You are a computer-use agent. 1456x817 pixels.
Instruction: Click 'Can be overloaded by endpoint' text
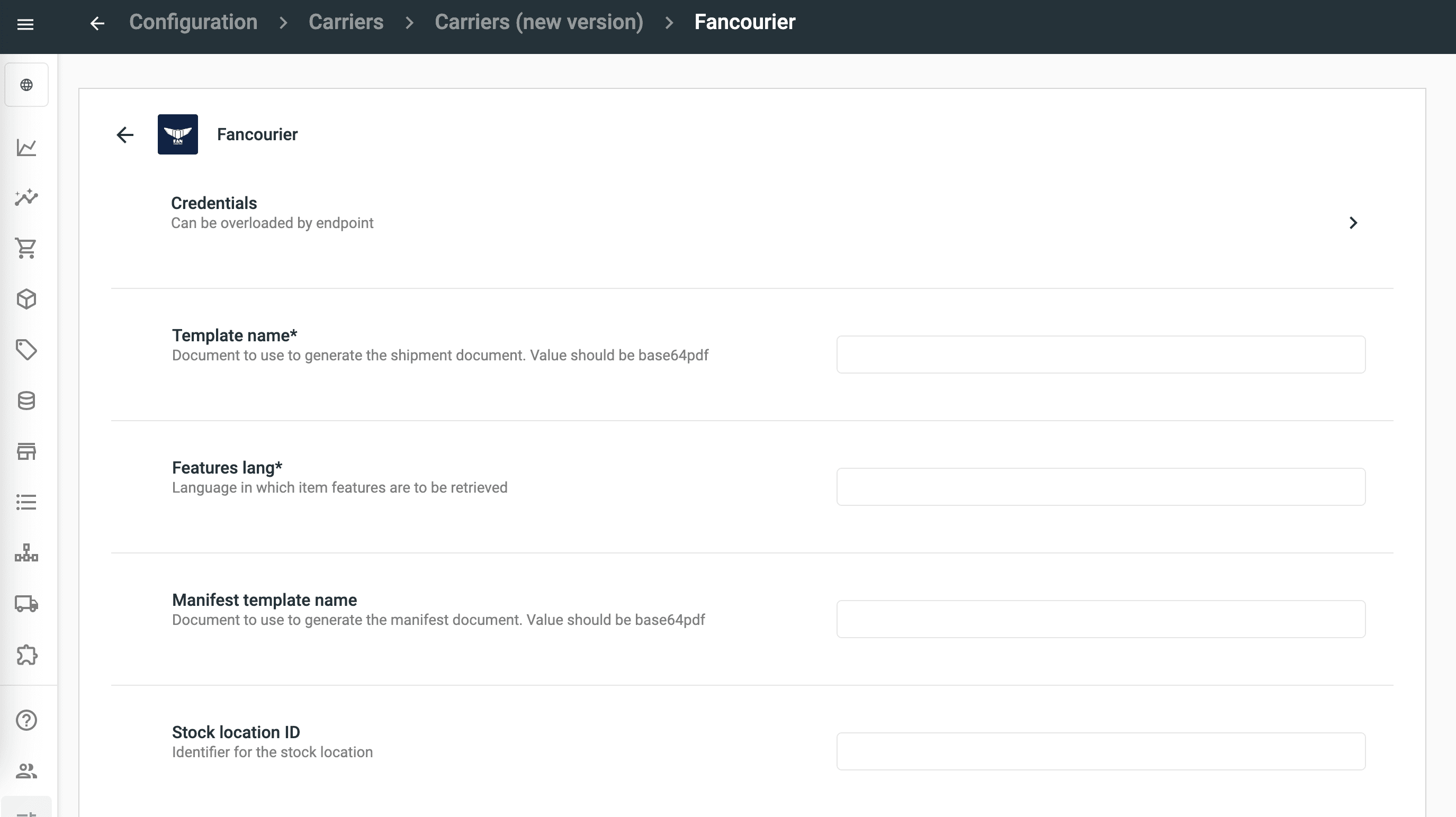pyautogui.click(x=272, y=223)
